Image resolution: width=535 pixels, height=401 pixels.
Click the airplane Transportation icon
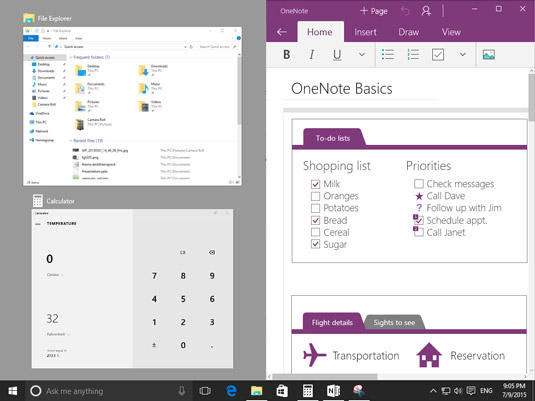314,355
